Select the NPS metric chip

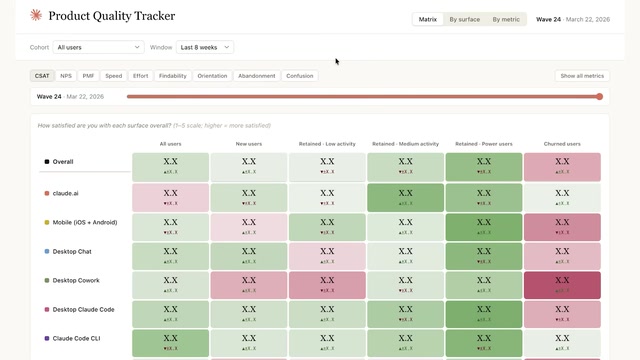(66, 76)
